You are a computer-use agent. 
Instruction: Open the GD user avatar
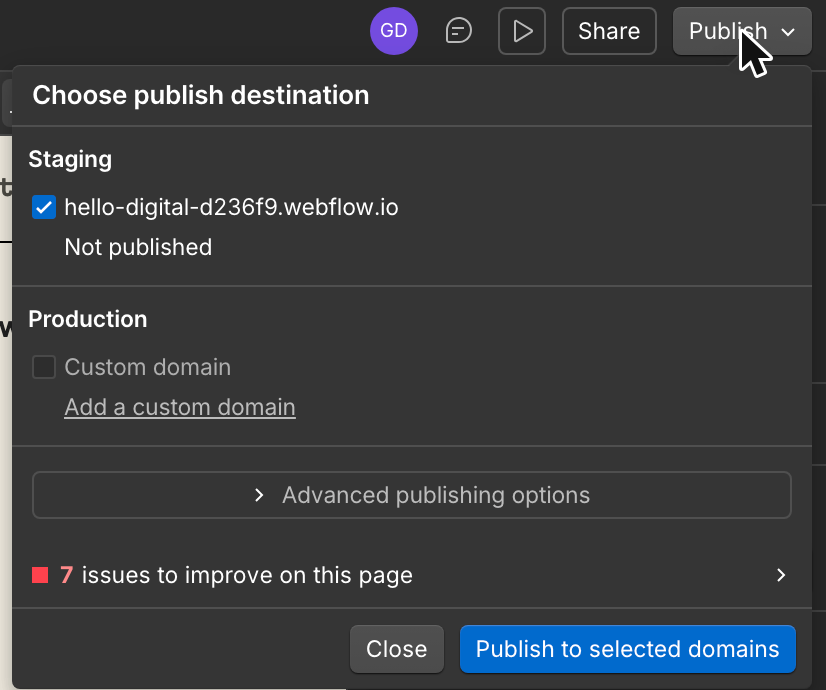point(394,31)
